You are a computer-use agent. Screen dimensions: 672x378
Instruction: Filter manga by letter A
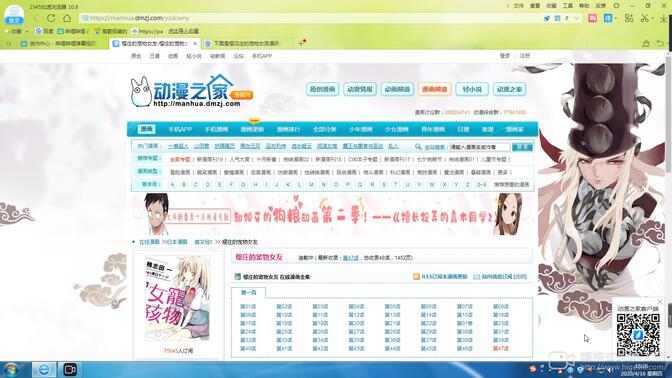coord(172,185)
